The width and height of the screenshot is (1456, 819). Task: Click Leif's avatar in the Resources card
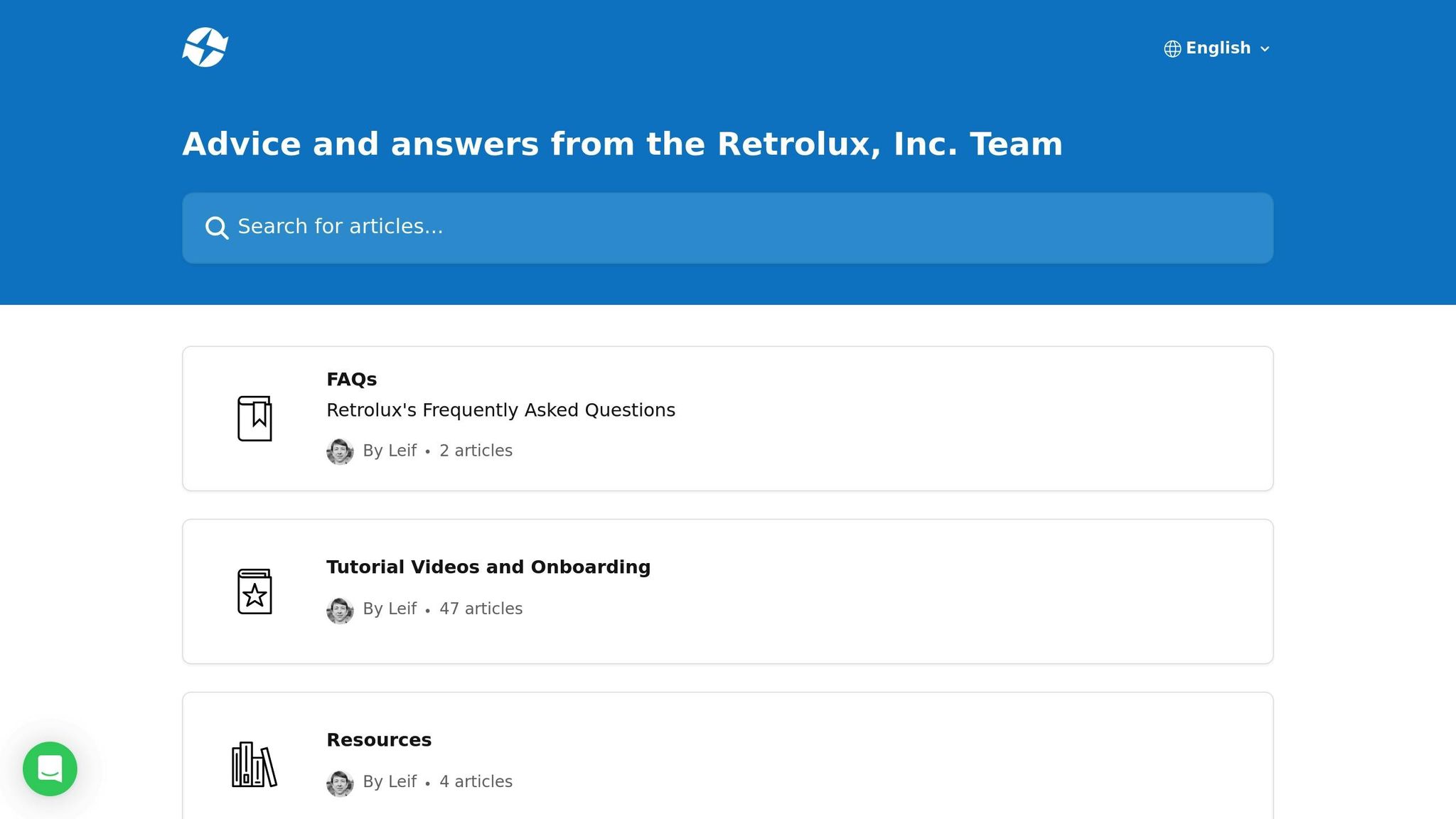340,782
